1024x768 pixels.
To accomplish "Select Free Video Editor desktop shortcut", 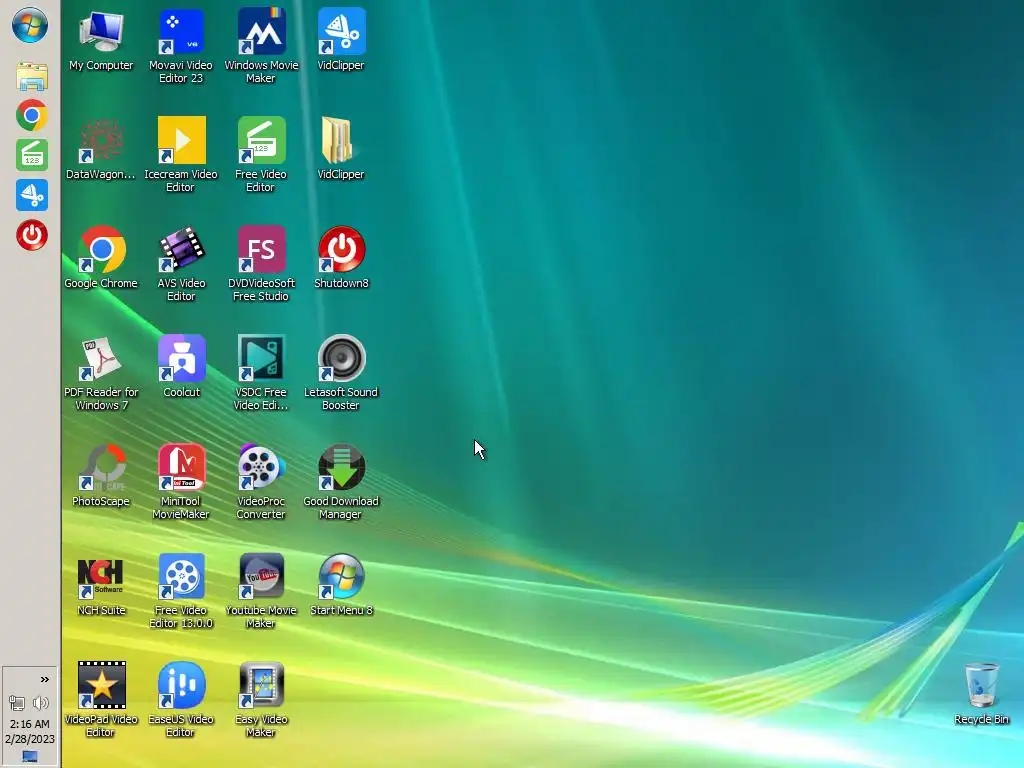I will pos(261,155).
